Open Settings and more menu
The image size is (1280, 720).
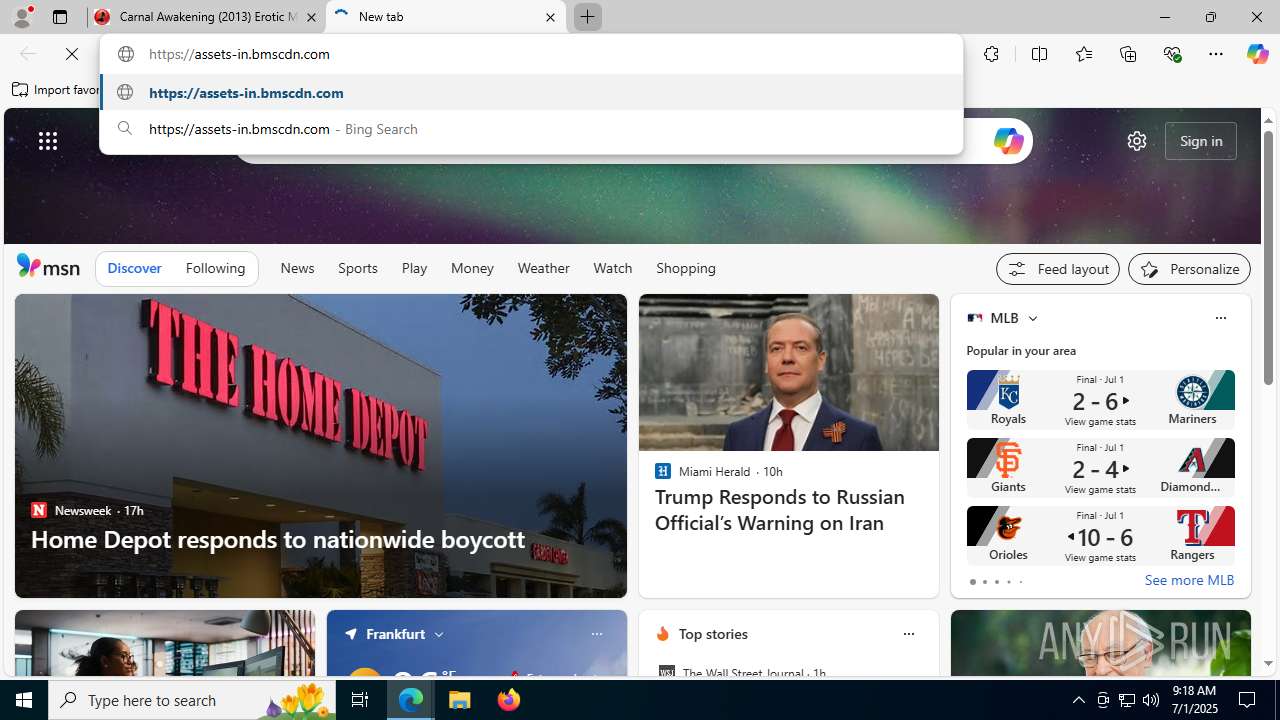tap(1216, 54)
